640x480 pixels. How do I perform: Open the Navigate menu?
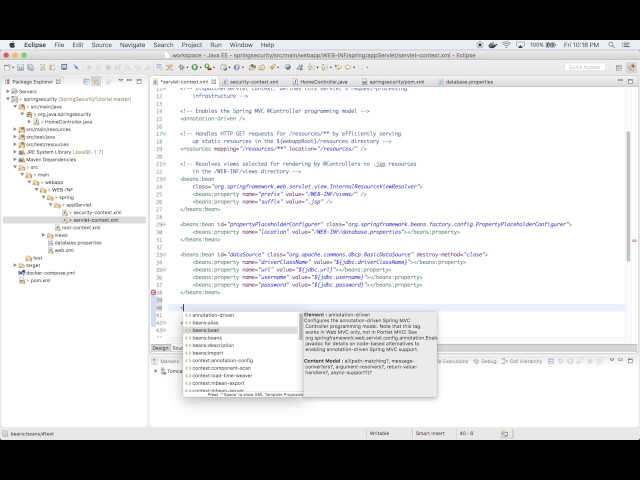(132, 45)
